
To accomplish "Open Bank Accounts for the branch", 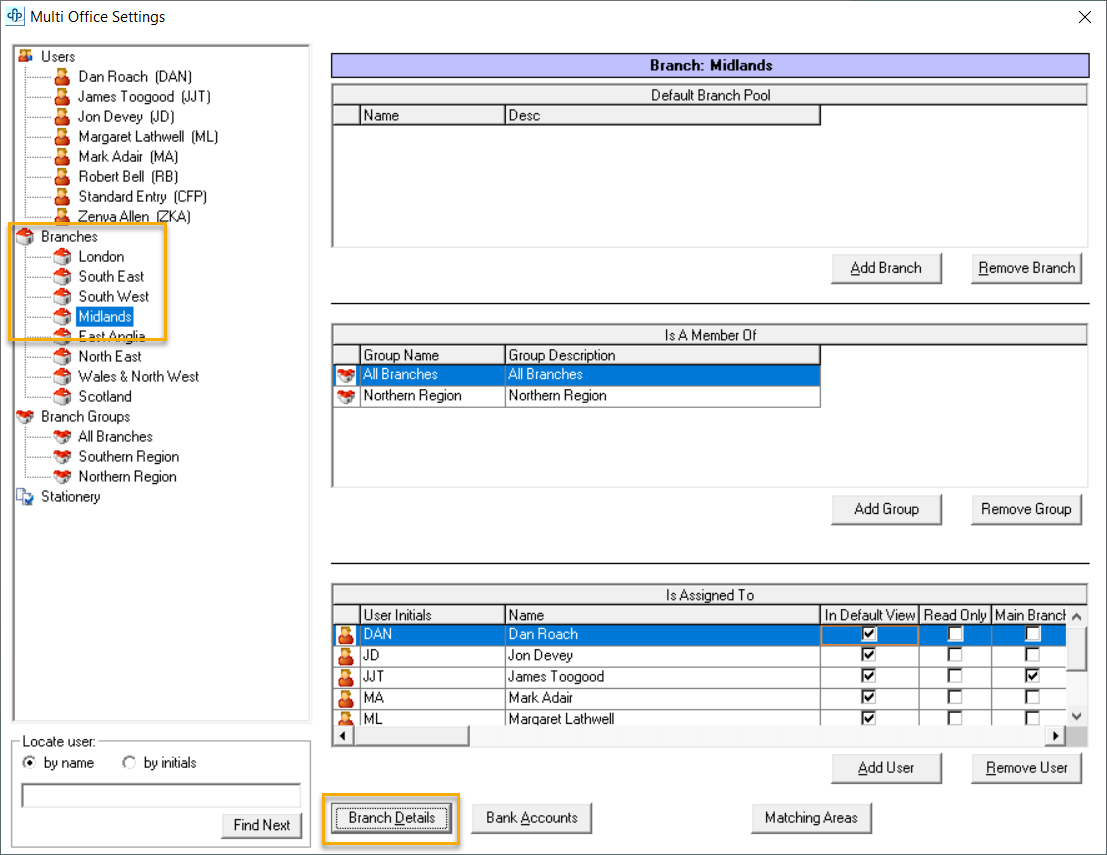I will pyautogui.click(x=532, y=818).
